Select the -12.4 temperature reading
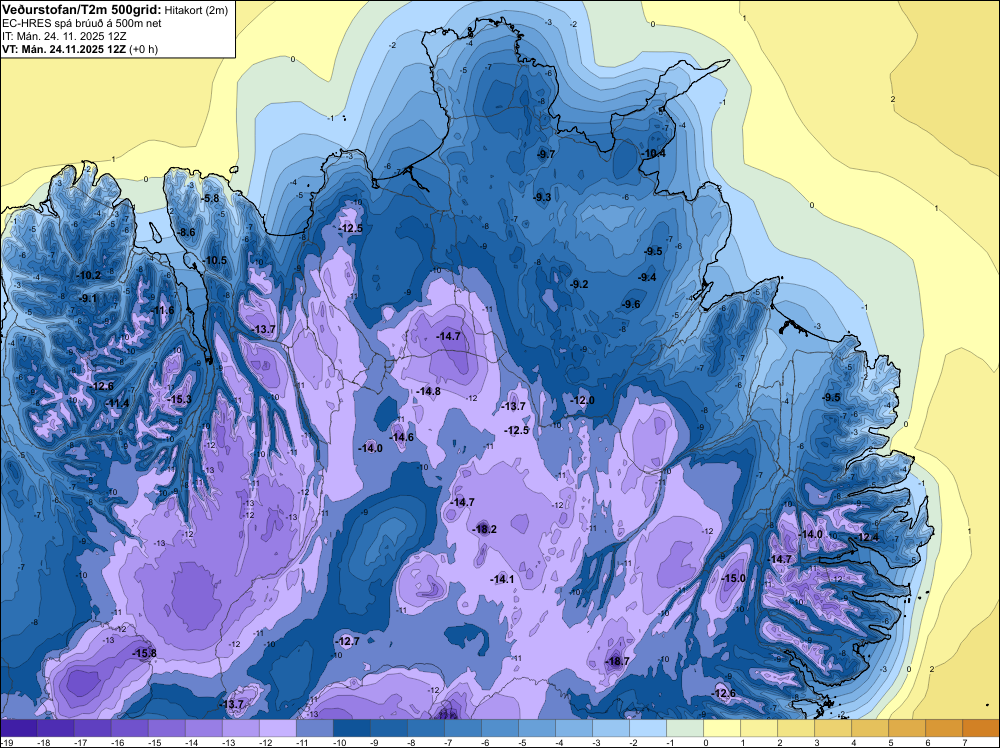Viewport: 1000px width, 748px height. click(x=867, y=538)
